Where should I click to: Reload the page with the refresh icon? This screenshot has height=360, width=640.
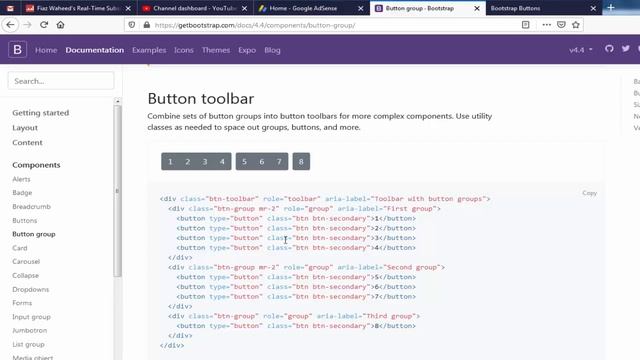[x=44, y=25]
